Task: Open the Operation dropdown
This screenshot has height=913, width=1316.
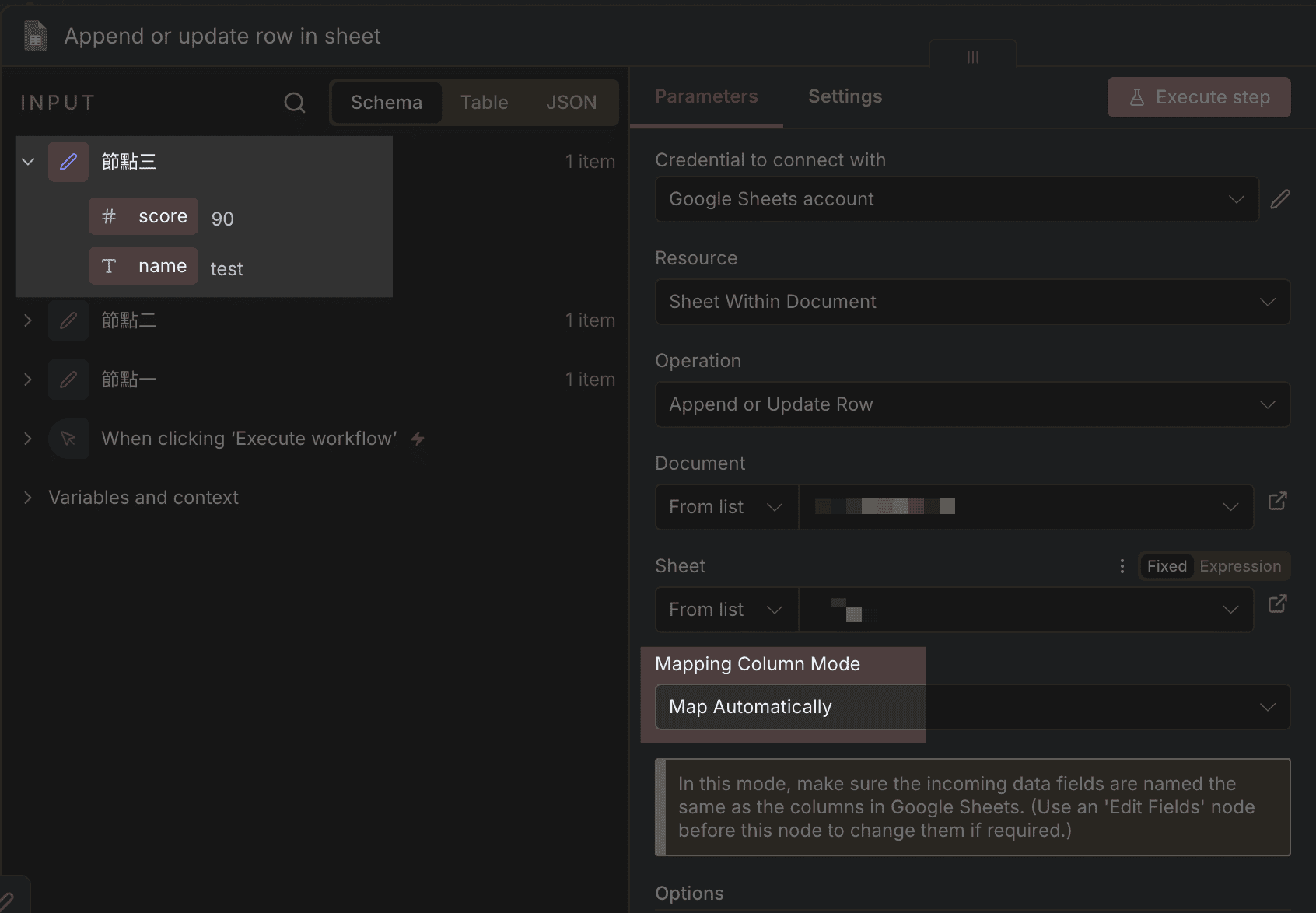Action: coord(972,404)
